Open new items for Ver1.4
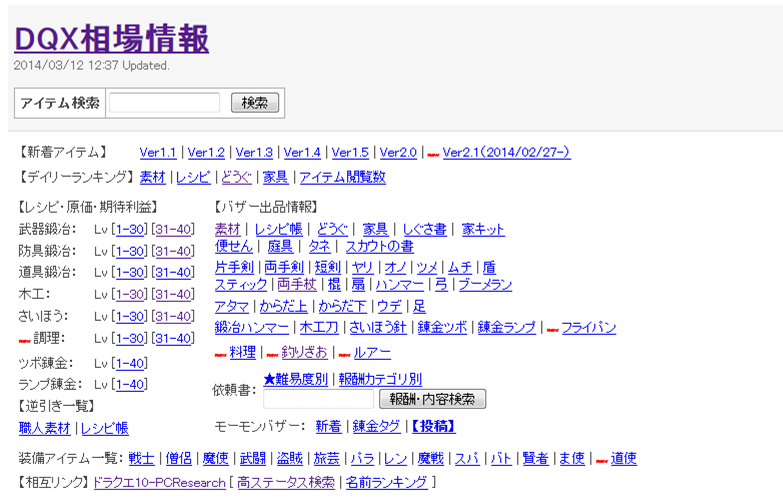Screen dimensions: 783x503 (x=302, y=152)
